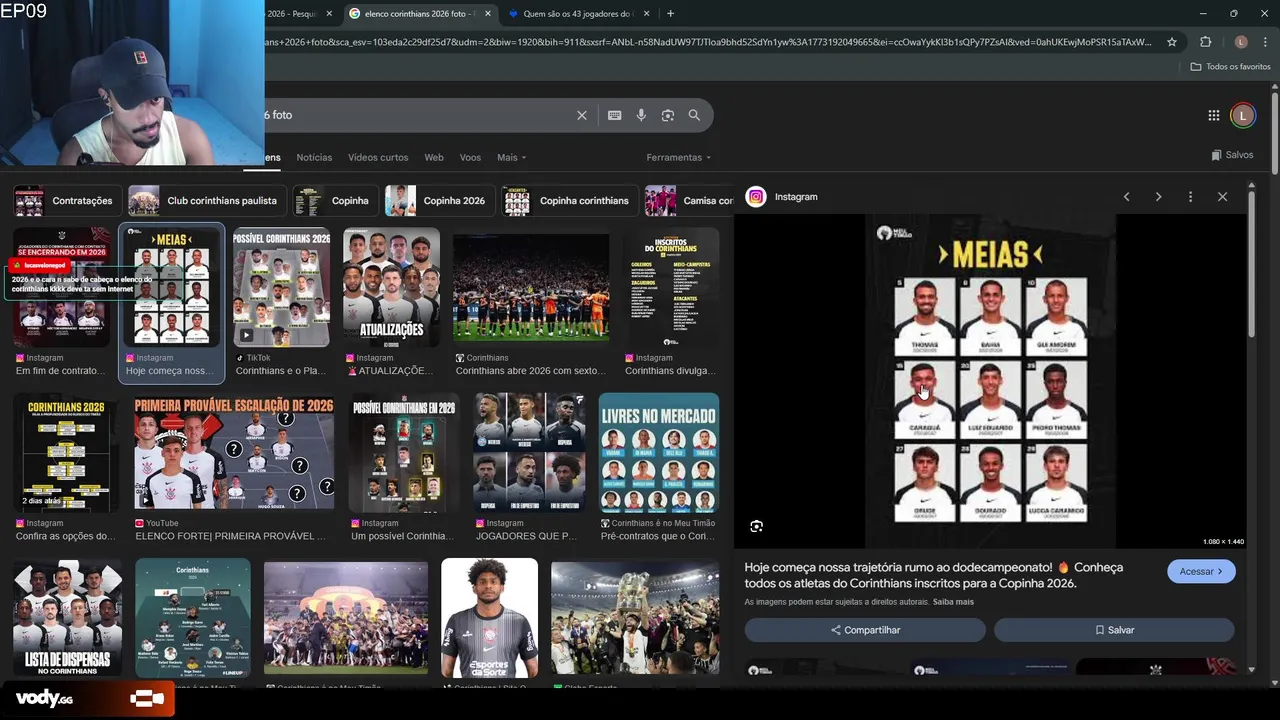Click the Compartilhar share button

point(865,630)
